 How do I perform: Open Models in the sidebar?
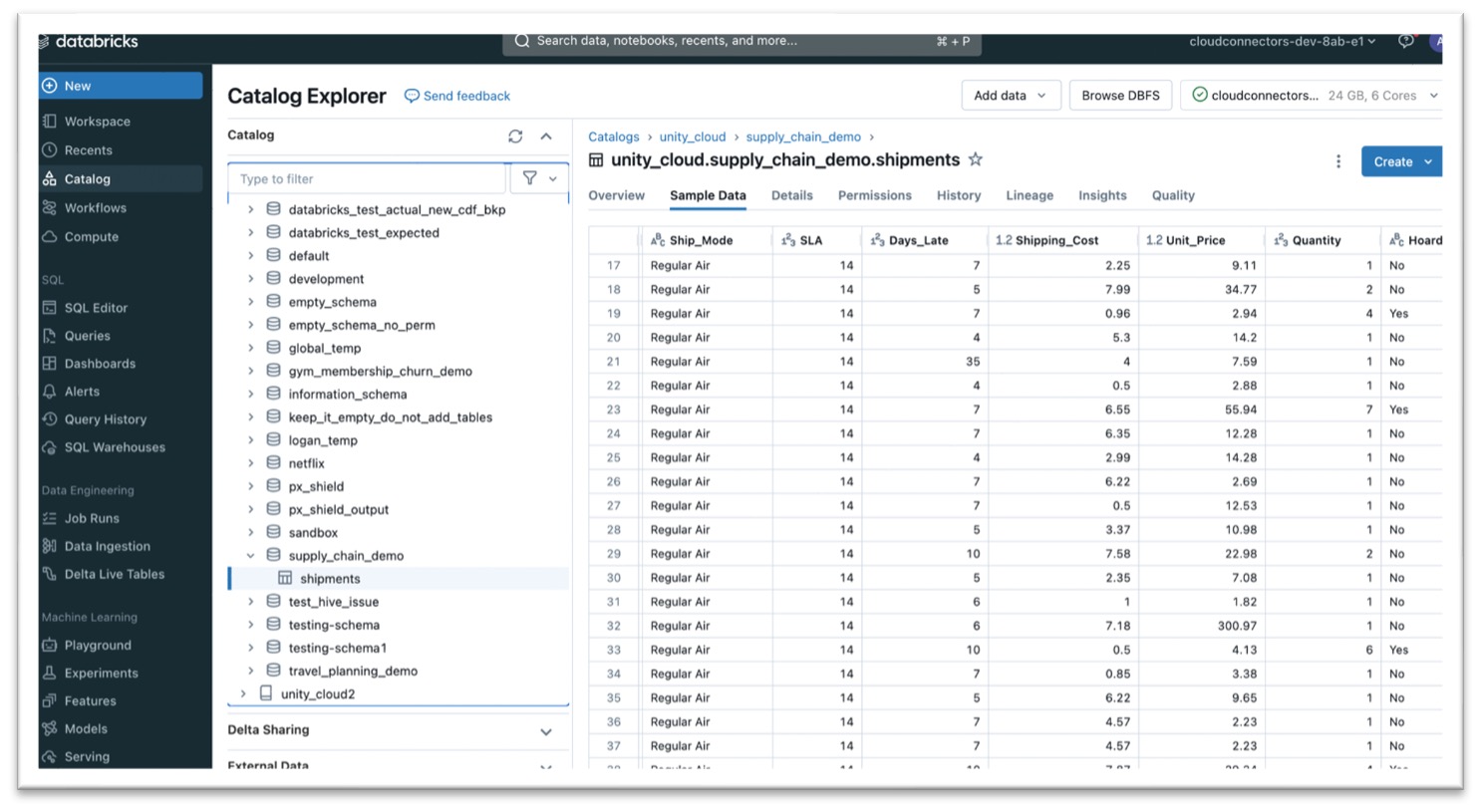click(86, 729)
